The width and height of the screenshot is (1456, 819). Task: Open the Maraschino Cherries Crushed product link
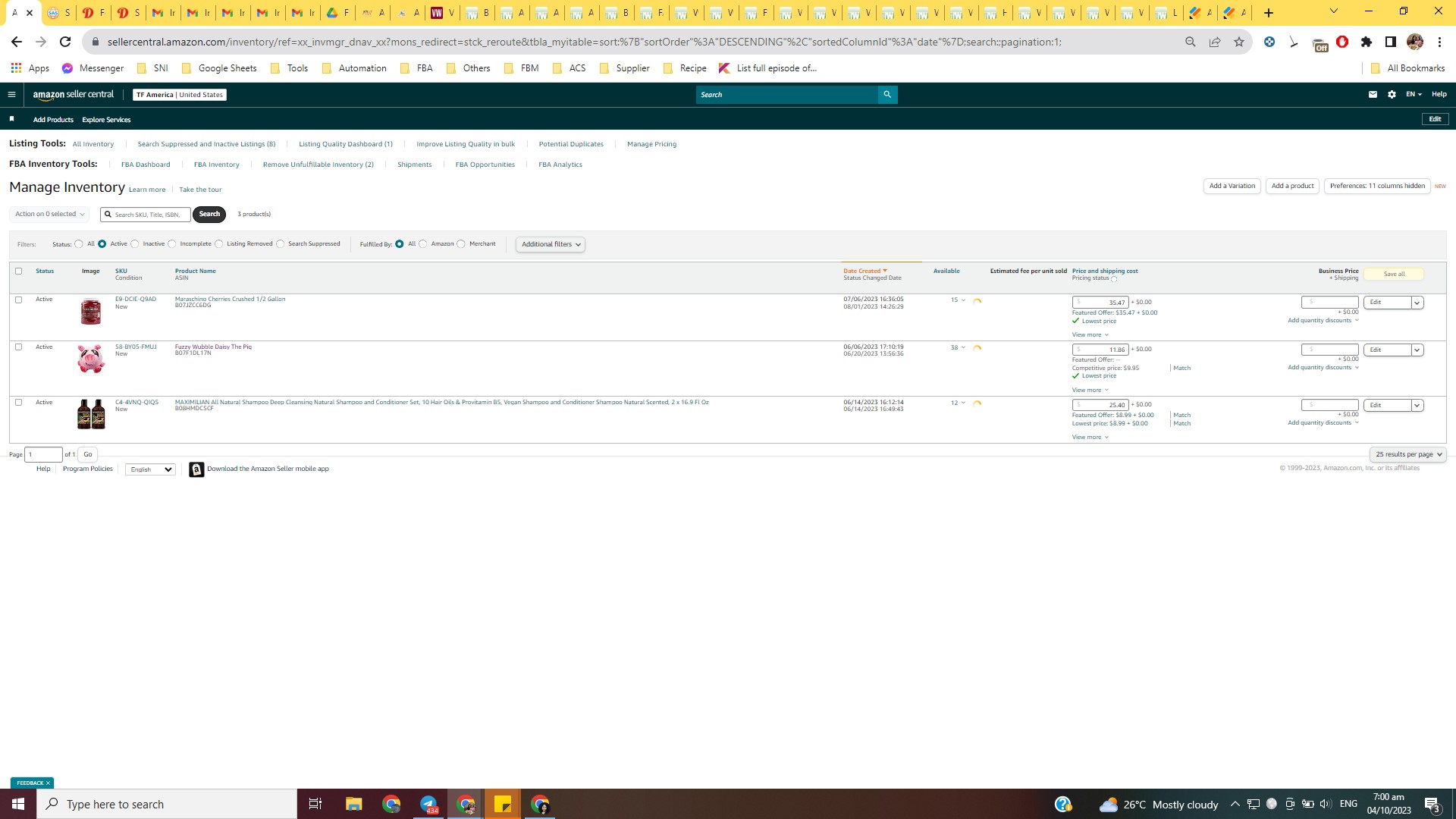230,299
